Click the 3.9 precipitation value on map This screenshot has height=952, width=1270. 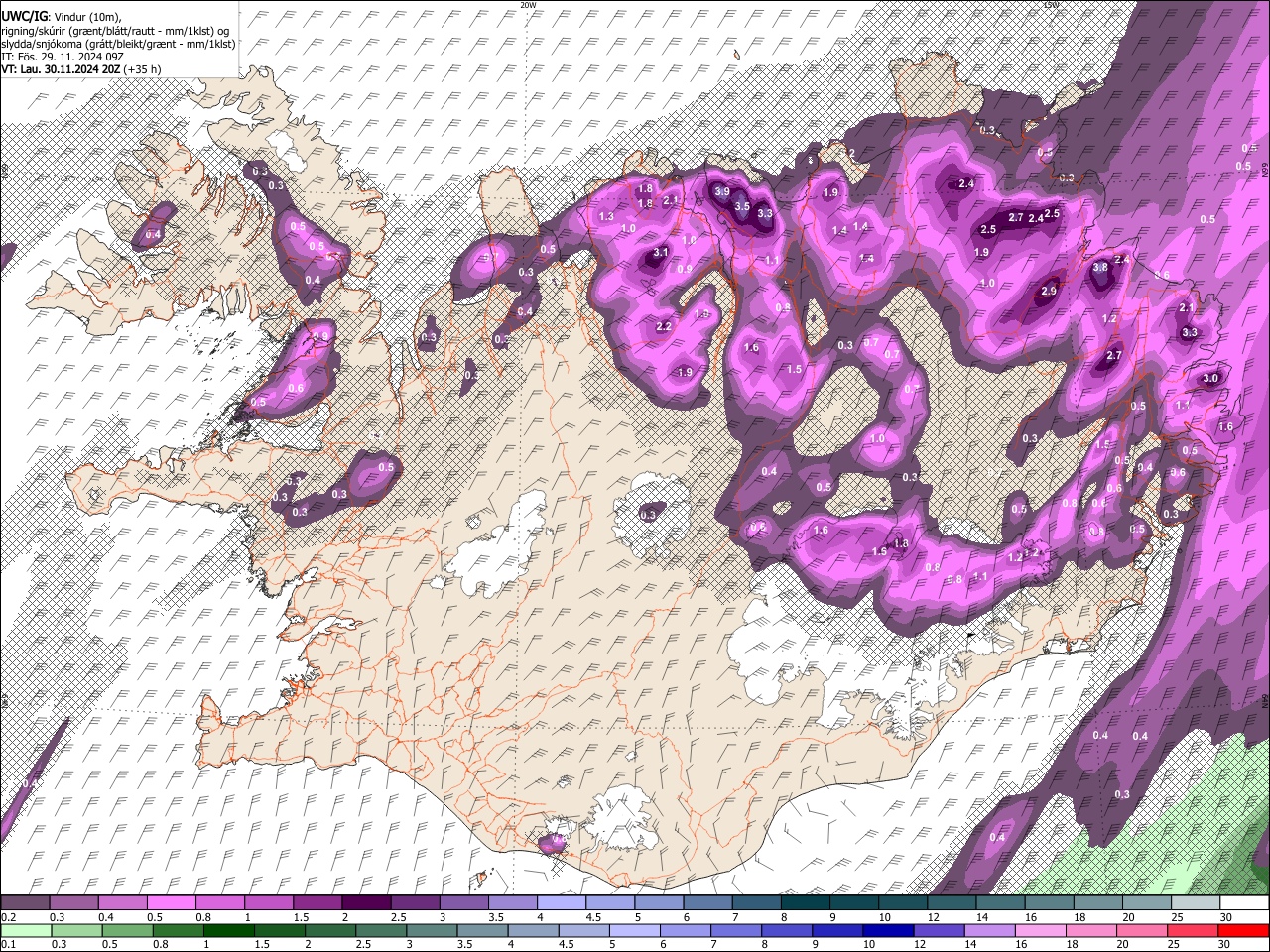(x=721, y=191)
